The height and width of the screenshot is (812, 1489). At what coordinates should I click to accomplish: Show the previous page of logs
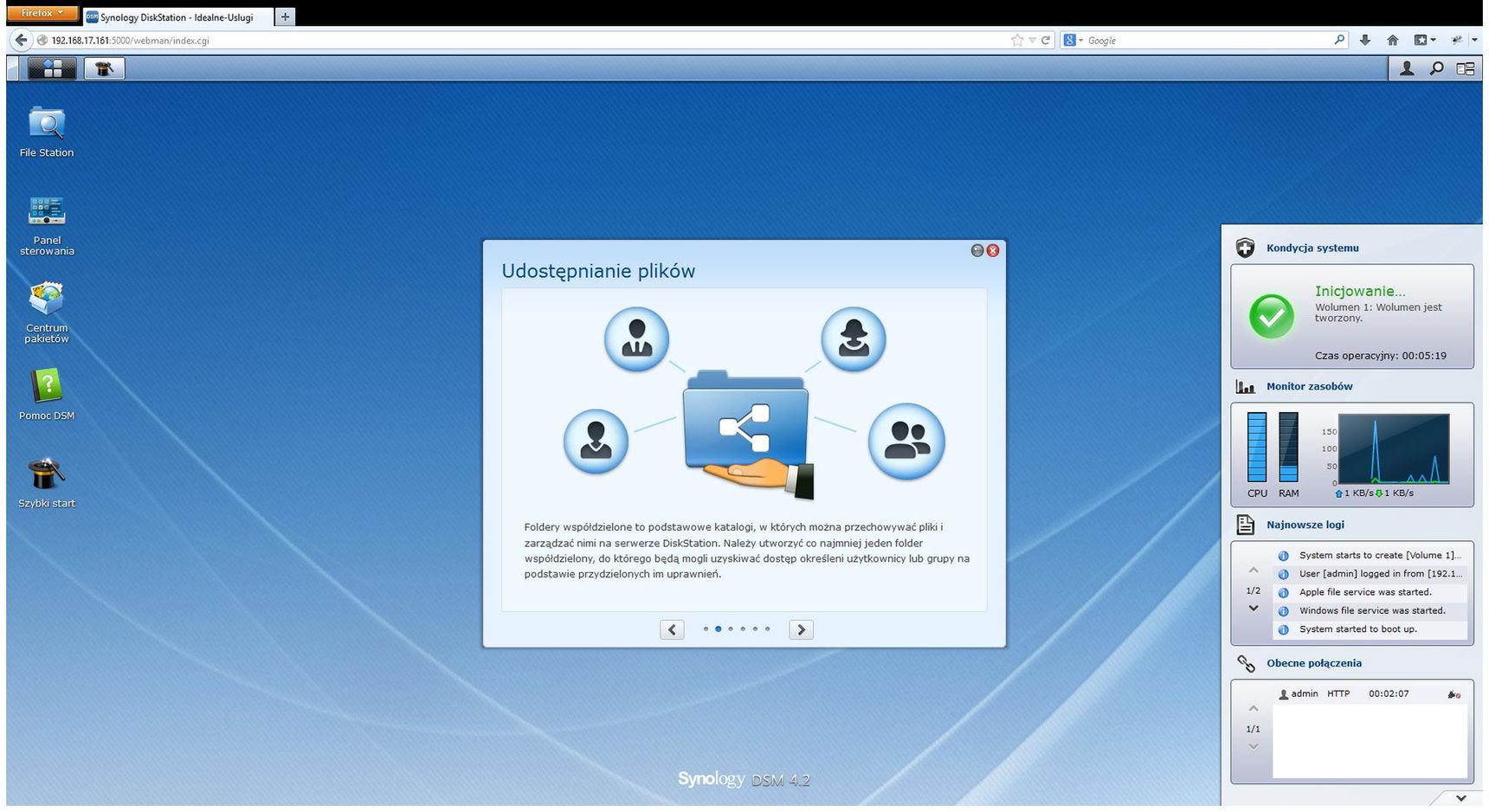pos(1253,570)
